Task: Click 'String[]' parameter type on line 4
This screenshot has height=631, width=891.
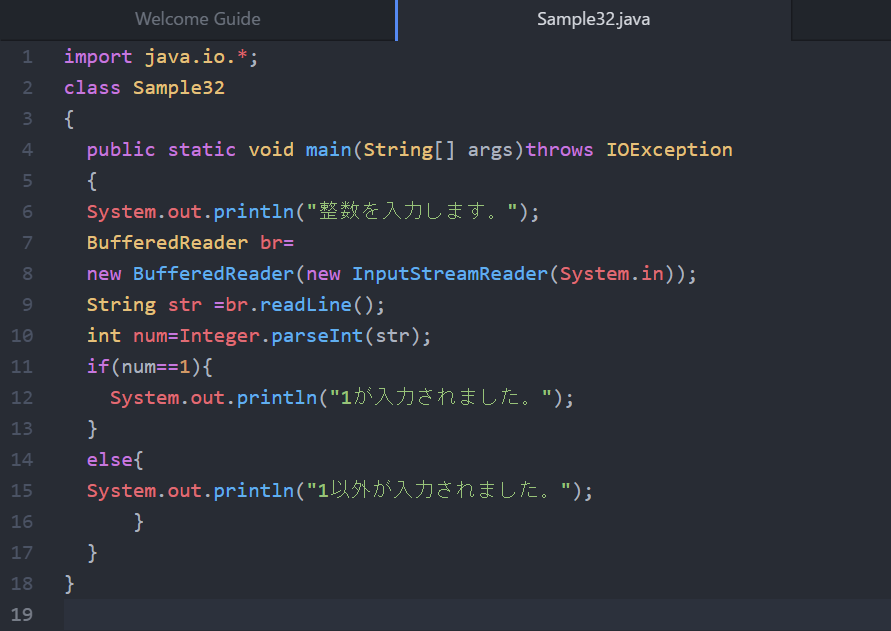Action: coord(409,150)
